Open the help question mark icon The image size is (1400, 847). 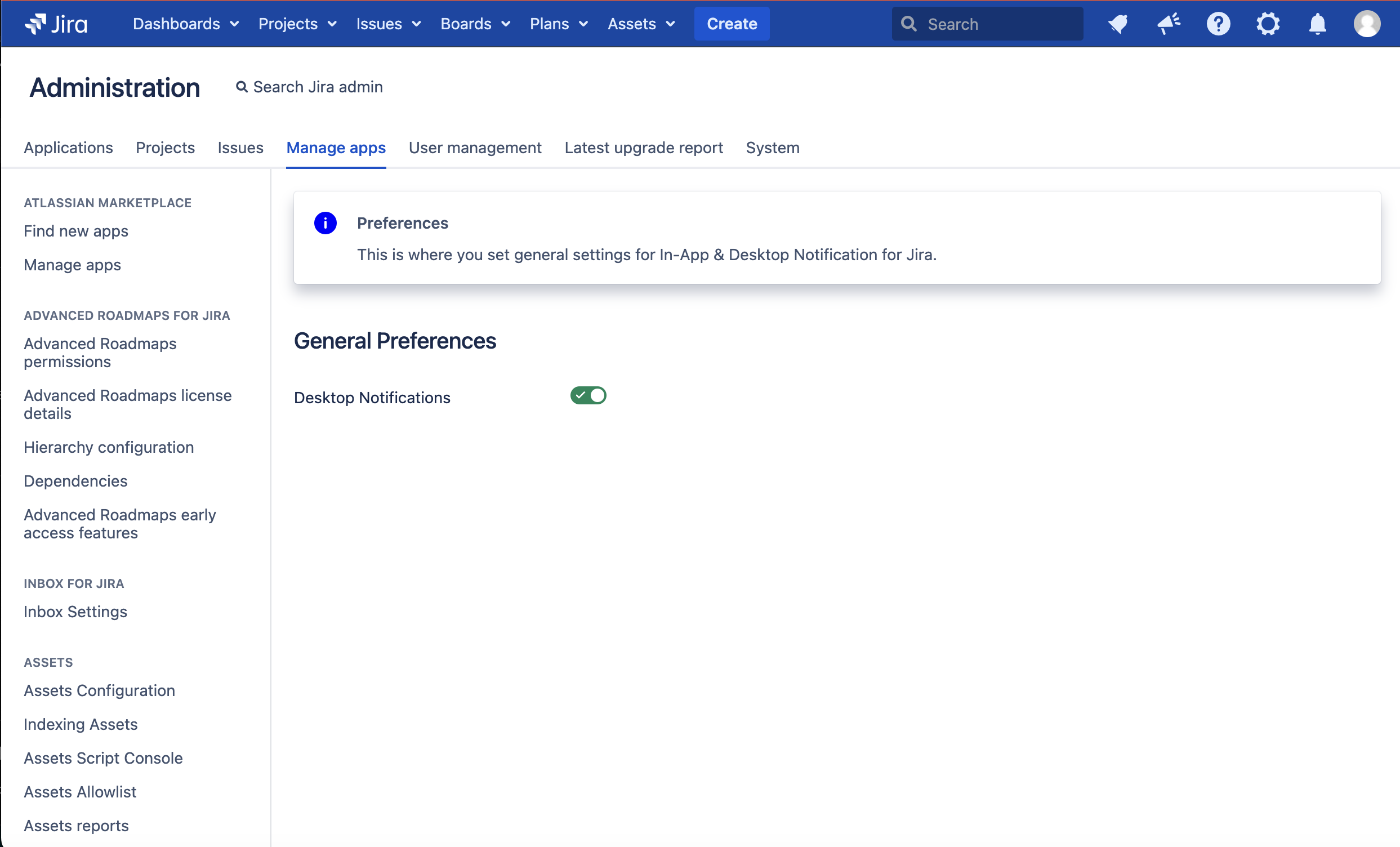pos(1218,24)
